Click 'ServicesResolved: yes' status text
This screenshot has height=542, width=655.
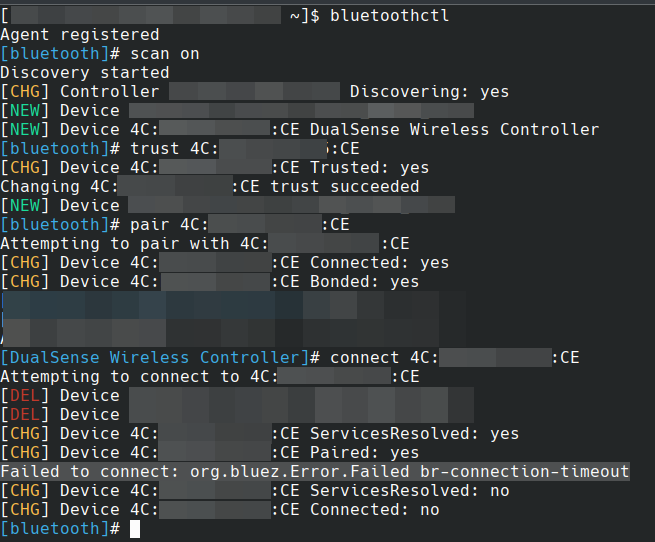[414, 434]
